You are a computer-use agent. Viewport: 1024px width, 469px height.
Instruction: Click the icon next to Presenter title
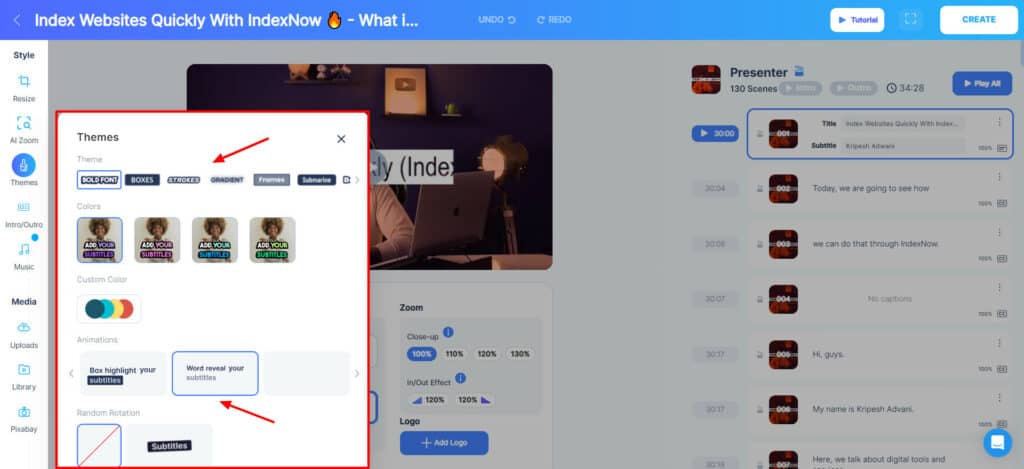[x=799, y=71]
